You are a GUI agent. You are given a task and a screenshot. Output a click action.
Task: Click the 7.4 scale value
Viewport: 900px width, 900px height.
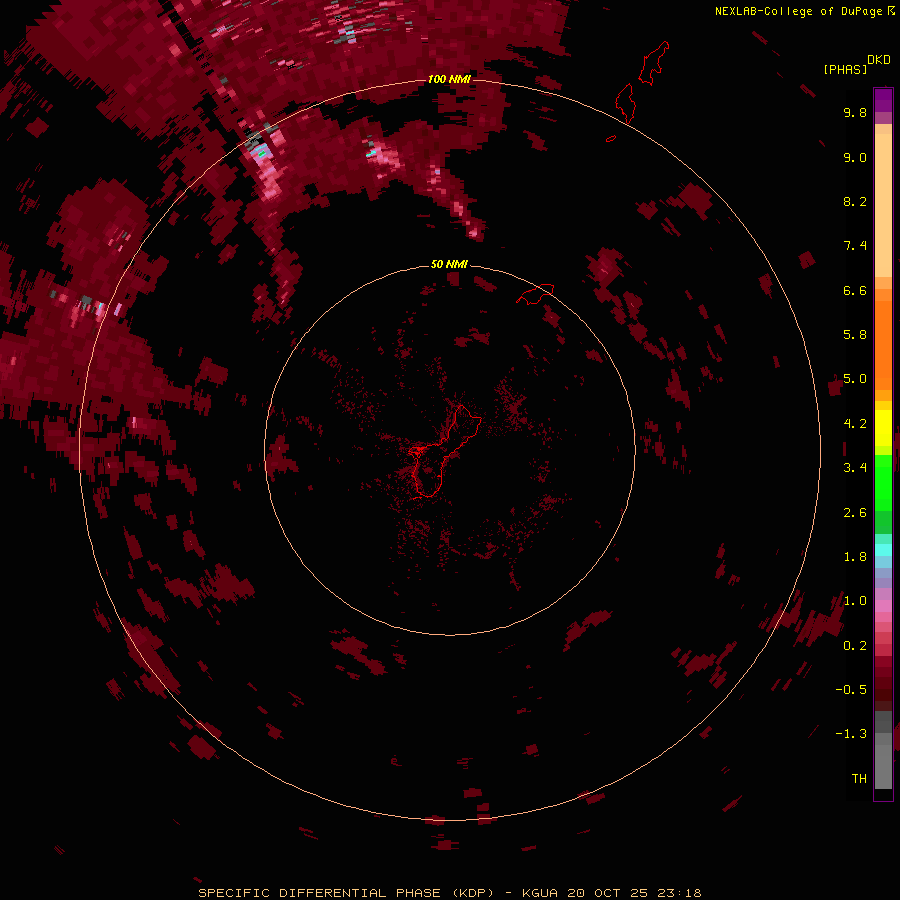[855, 246]
